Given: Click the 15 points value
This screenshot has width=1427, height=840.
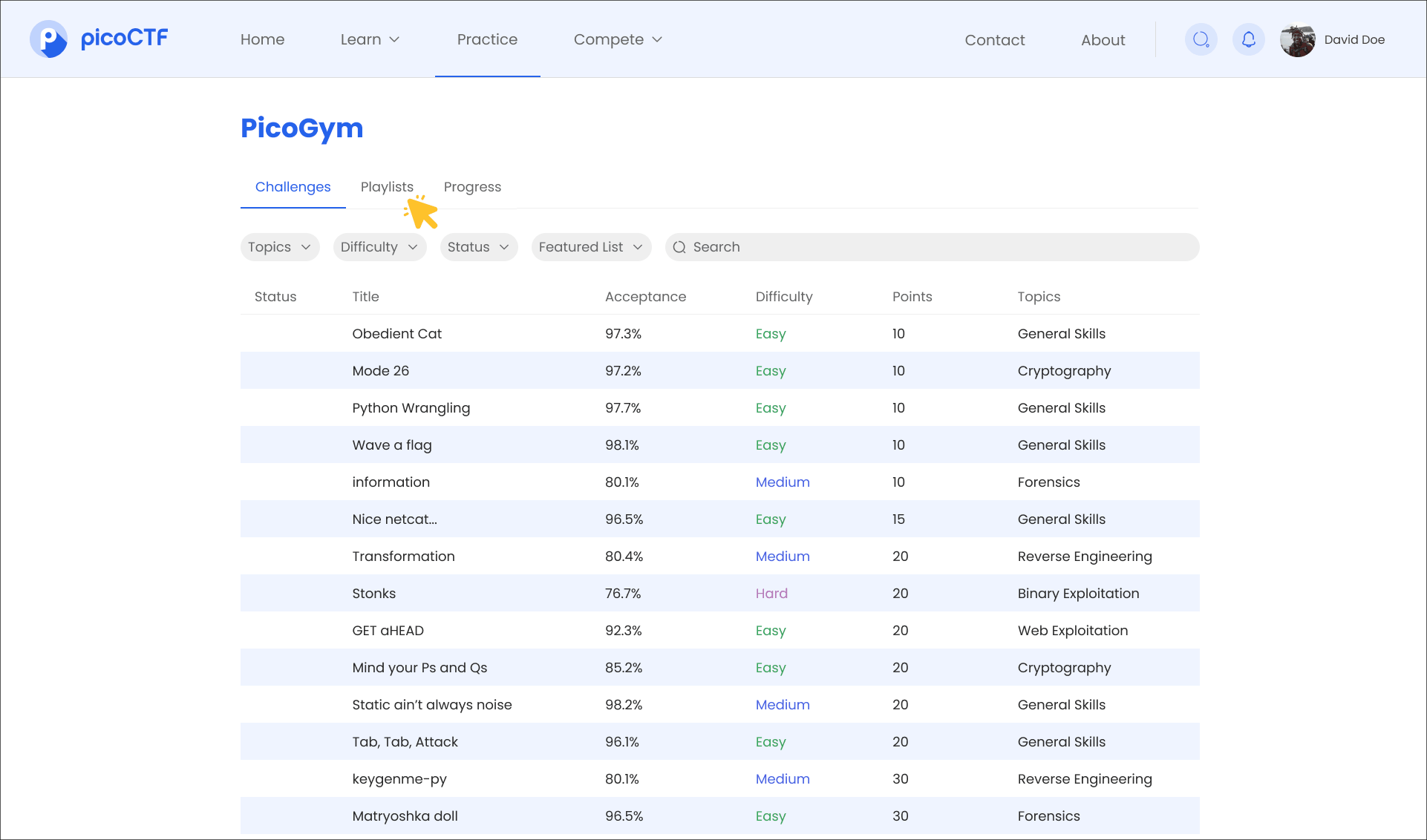Looking at the screenshot, I should [898, 519].
